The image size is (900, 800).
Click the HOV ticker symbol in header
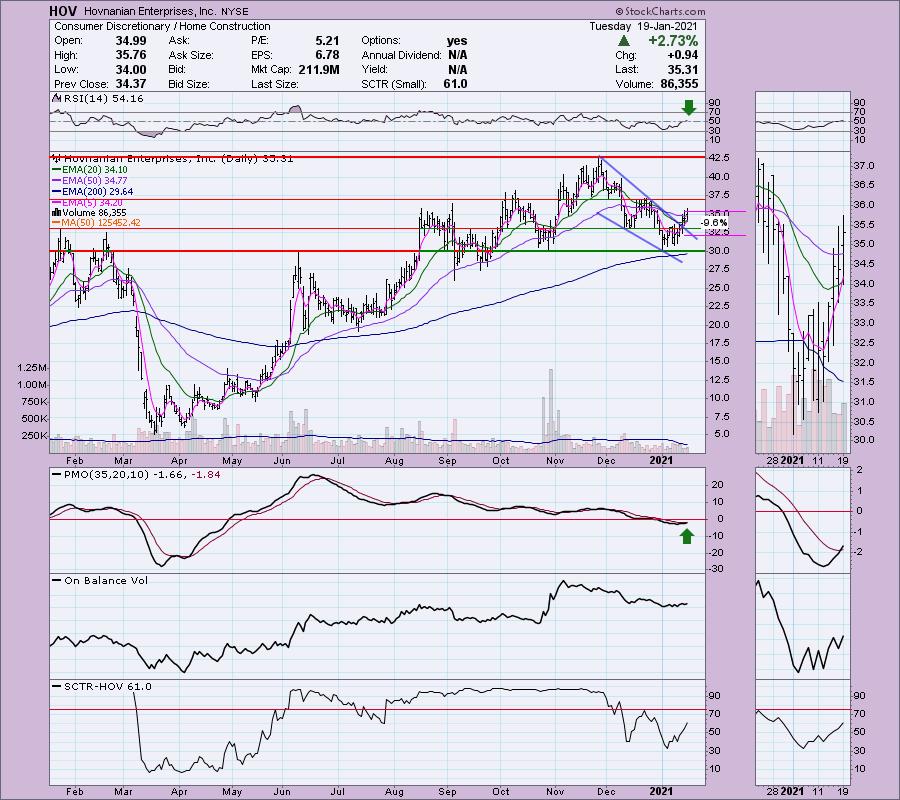63,11
